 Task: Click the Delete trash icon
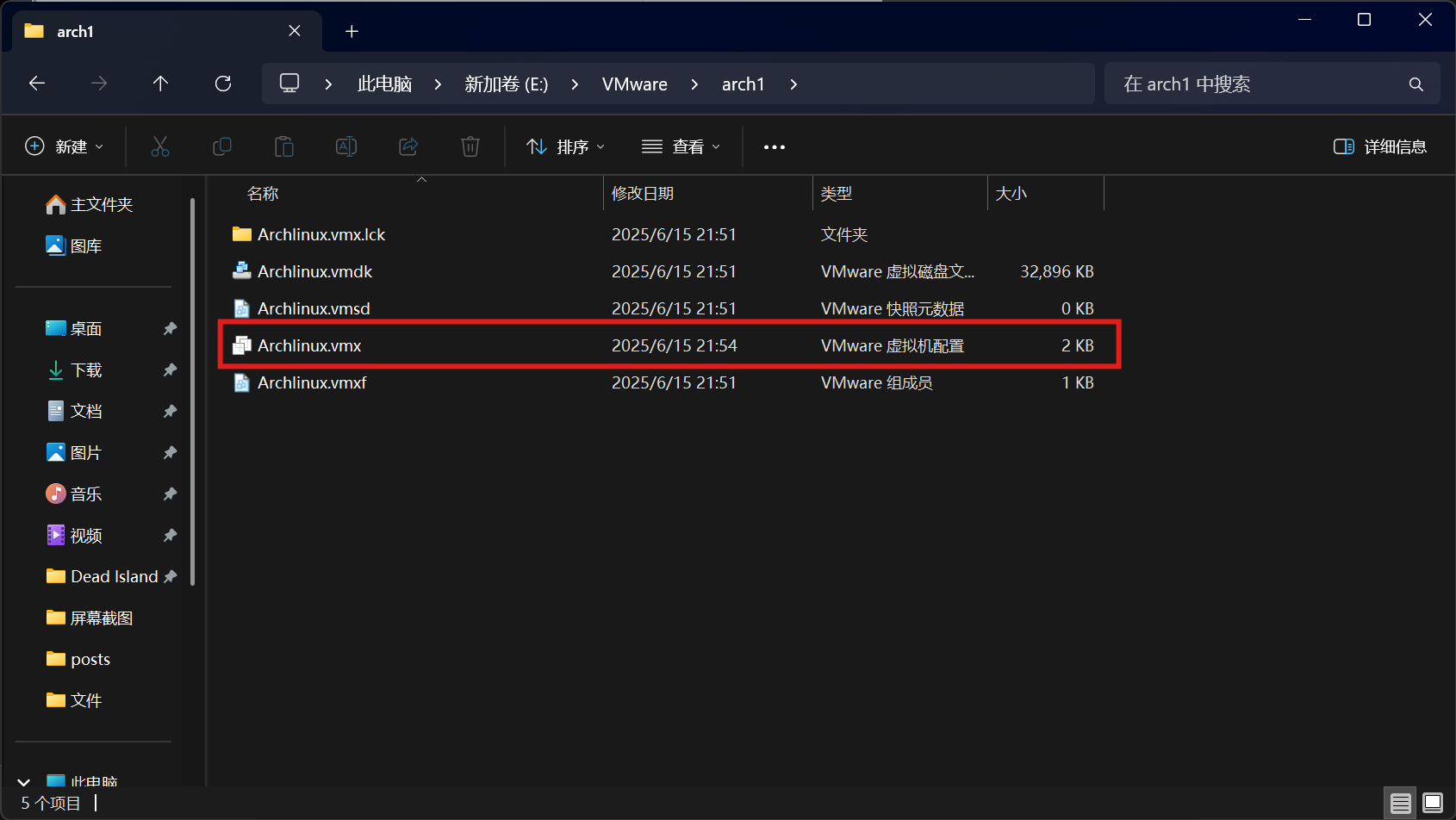click(x=470, y=146)
